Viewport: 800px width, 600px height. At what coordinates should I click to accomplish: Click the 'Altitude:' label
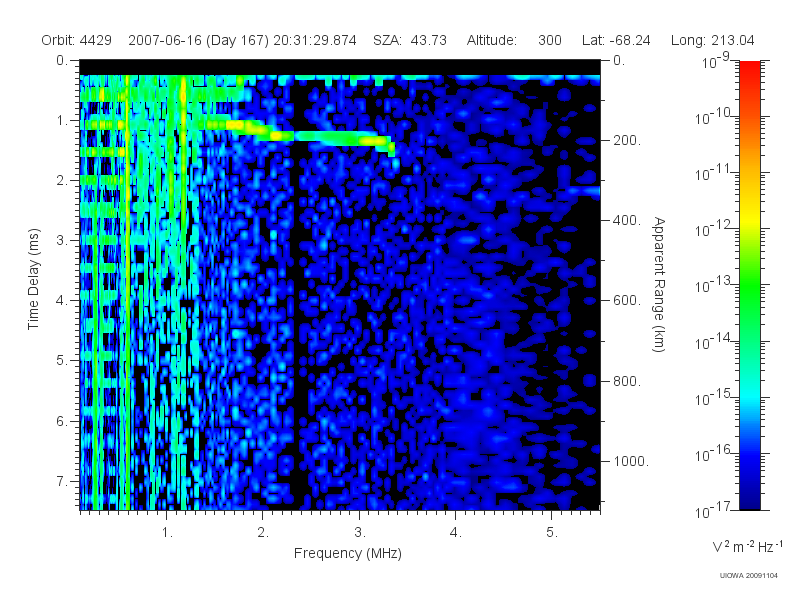pyautogui.click(x=492, y=40)
